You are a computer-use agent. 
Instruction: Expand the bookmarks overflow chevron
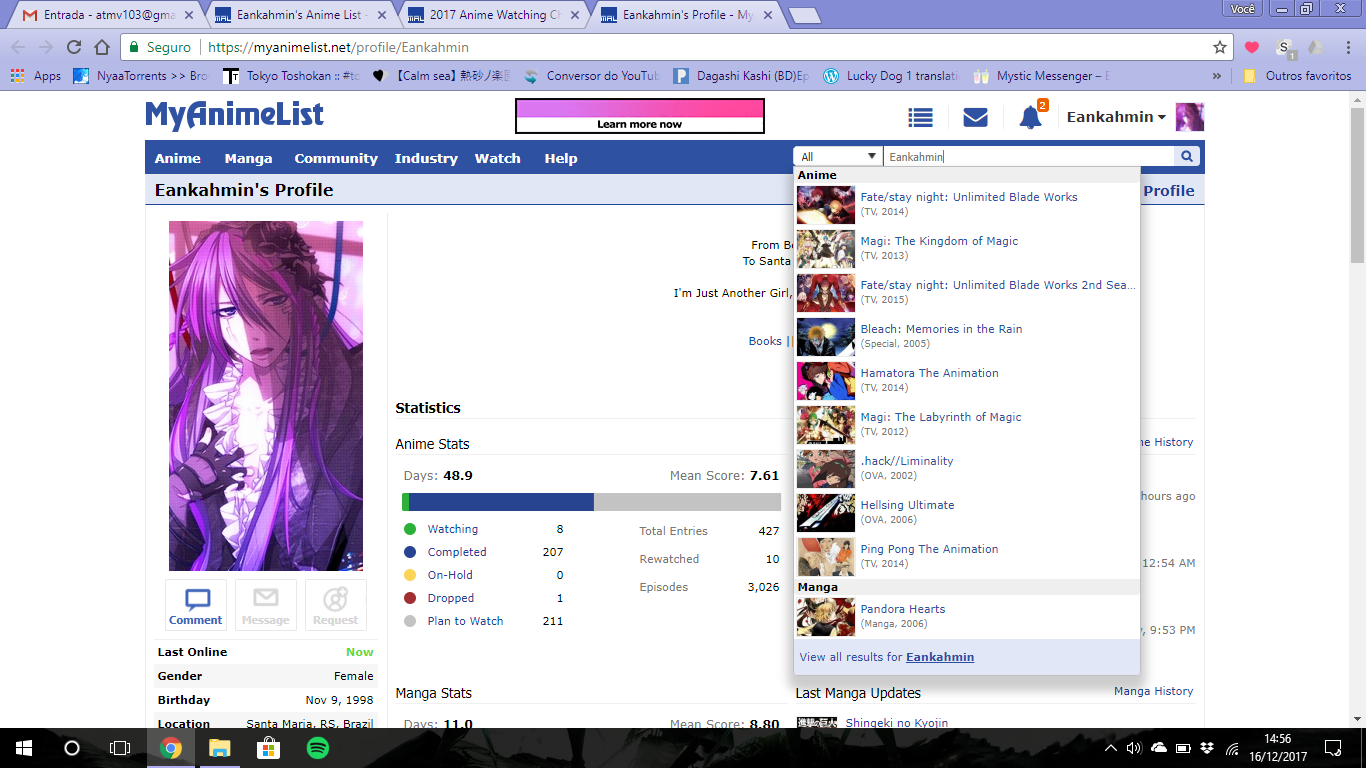[x=1216, y=76]
